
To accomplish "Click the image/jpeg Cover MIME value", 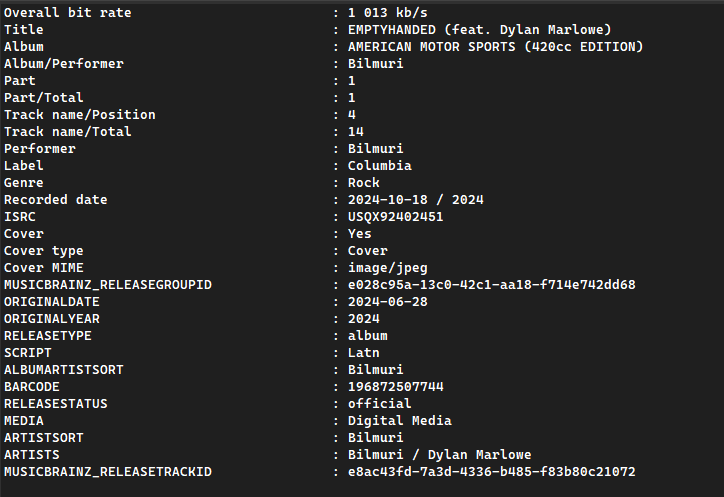I will (x=387, y=268).
